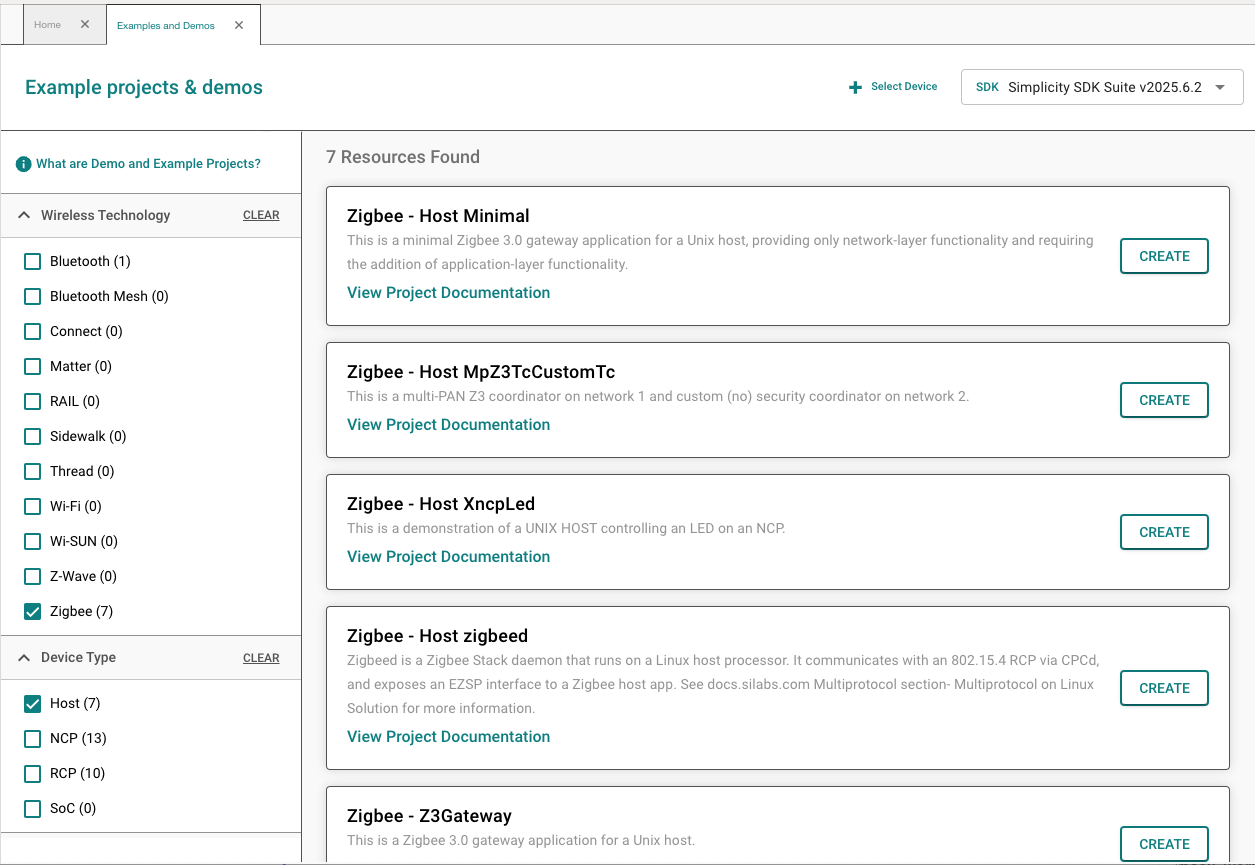Clear the Device Type filters
The image size is (1255, 865).
point(261,658)
